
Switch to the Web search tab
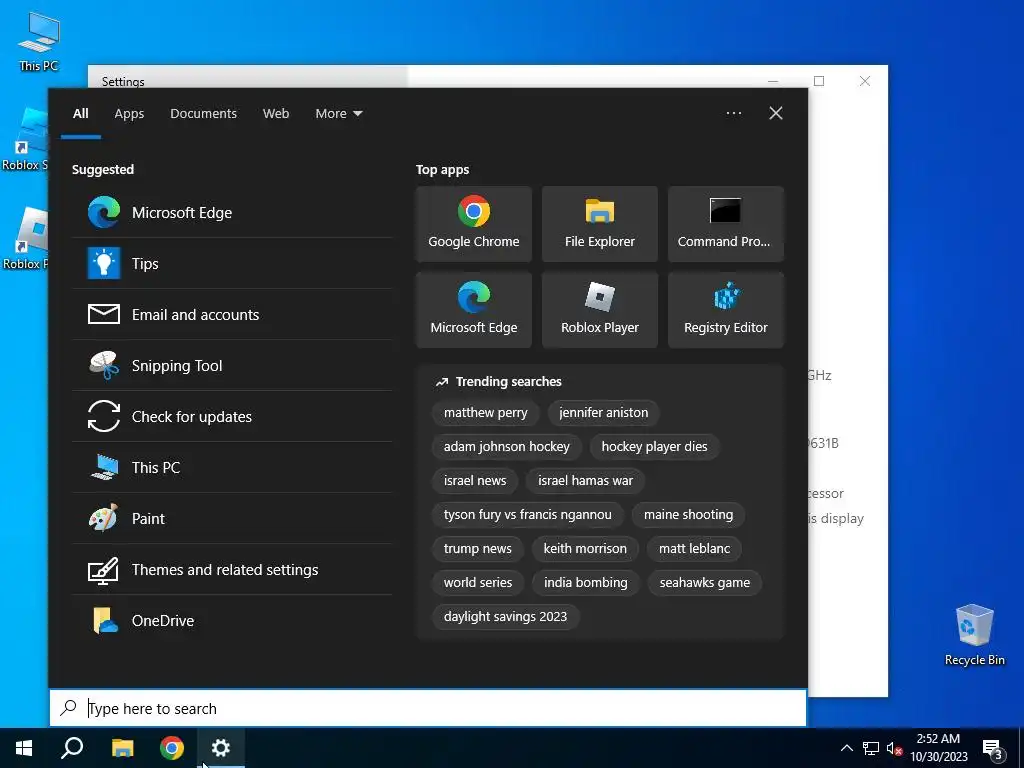pyautogui.click(x=276, y=114)
